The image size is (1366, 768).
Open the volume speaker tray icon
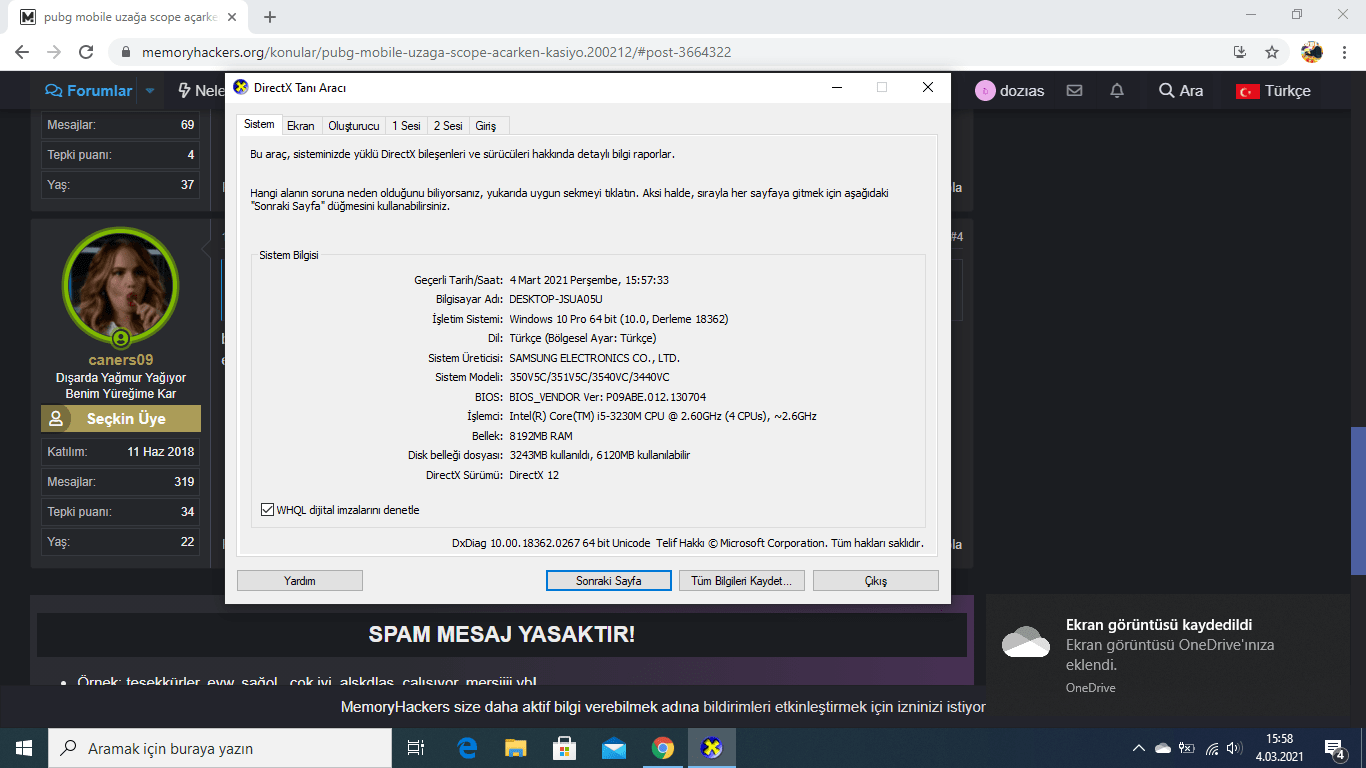pyautogui.click(x=1235, y=748)
